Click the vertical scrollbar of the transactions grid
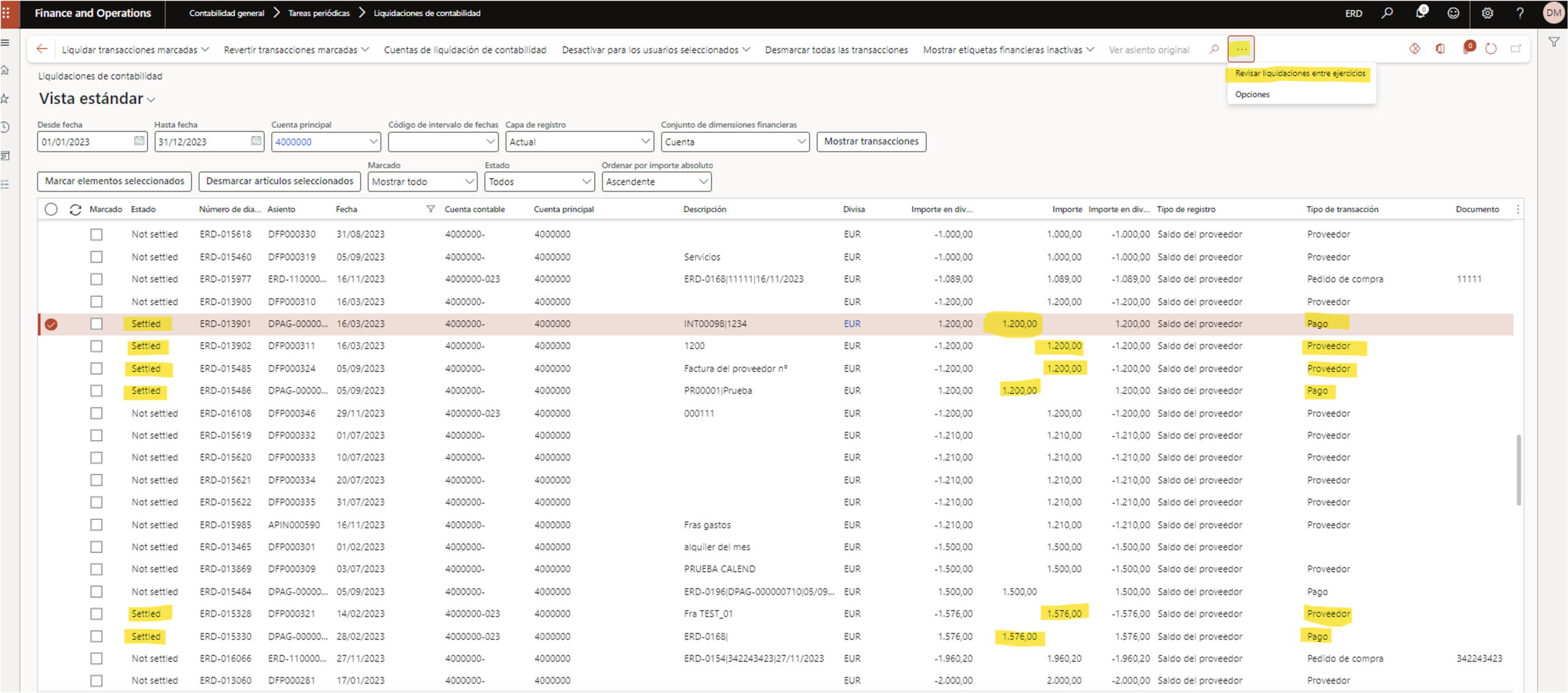The height and width of the screenshot is (693, 1568). click(1518, 470)
